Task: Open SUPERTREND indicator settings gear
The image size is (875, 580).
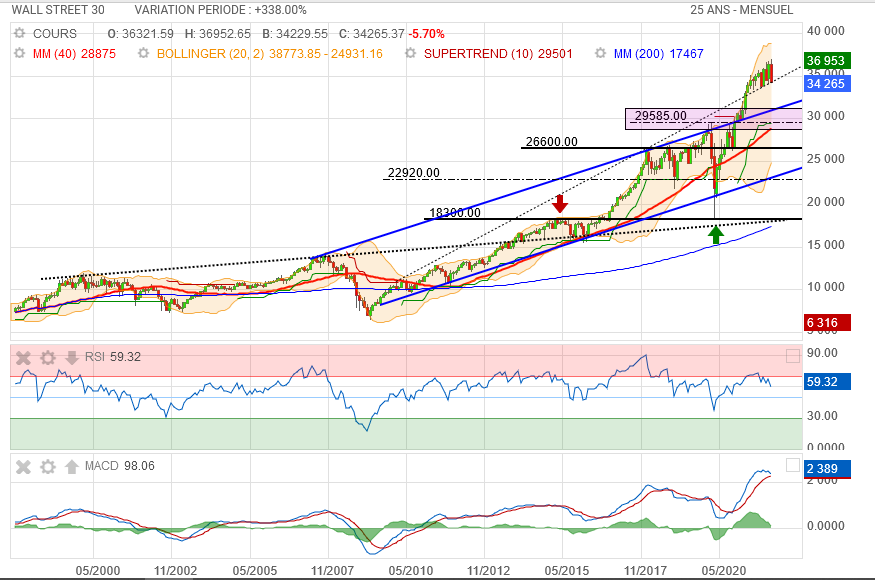Action: [410, 54]
